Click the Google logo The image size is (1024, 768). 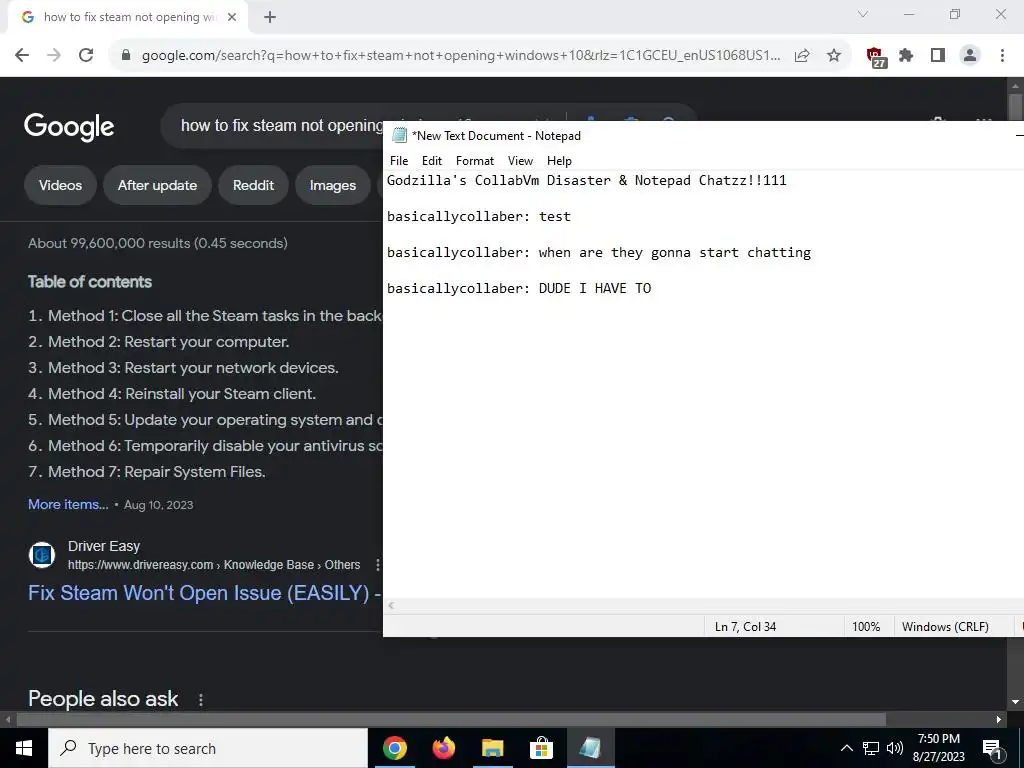point(69,126)
